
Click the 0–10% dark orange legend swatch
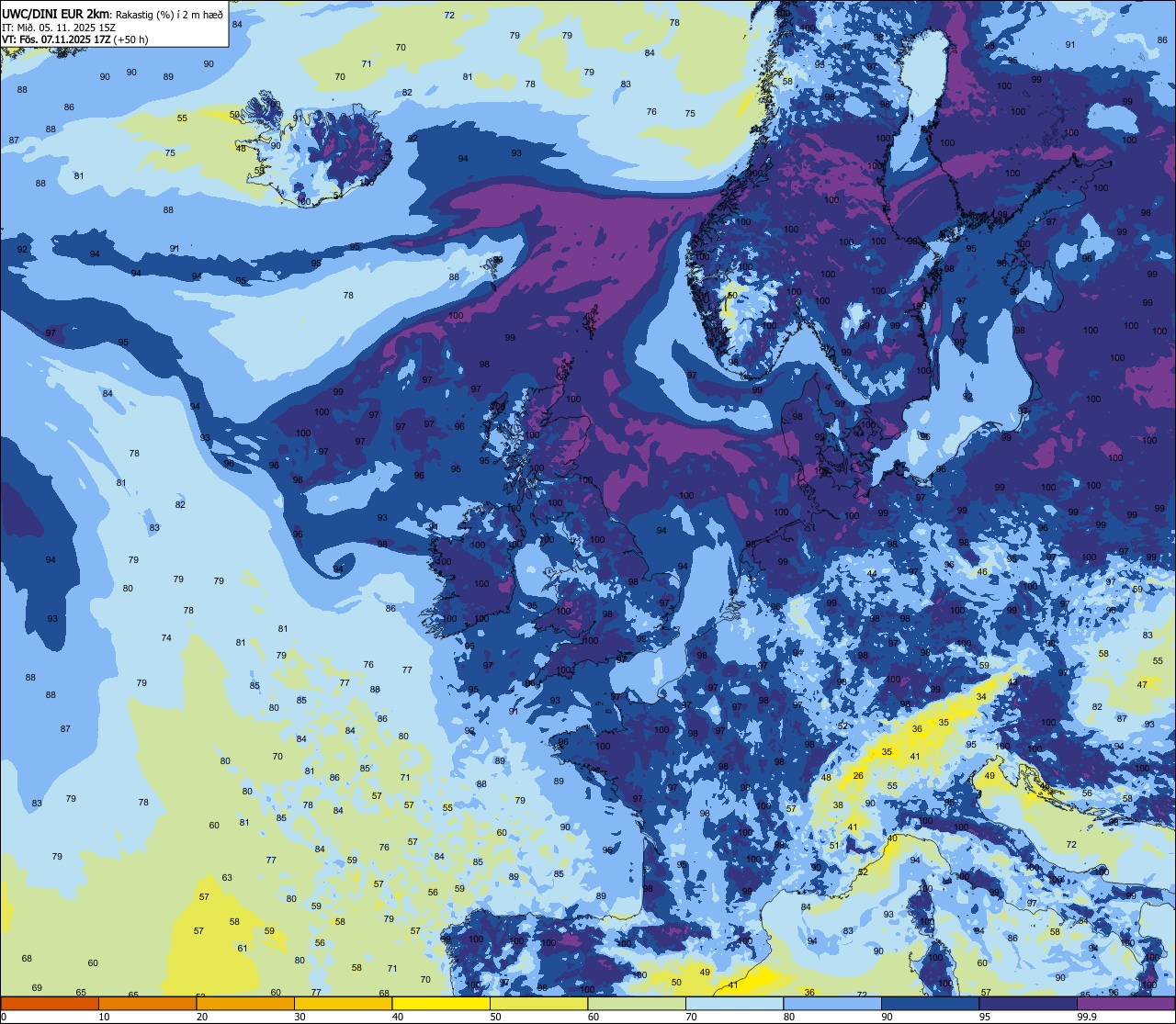[50, 1003]
